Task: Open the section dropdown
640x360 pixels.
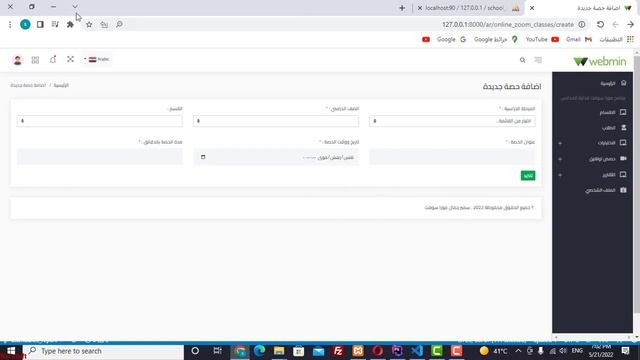Action: tap(100, 121)
